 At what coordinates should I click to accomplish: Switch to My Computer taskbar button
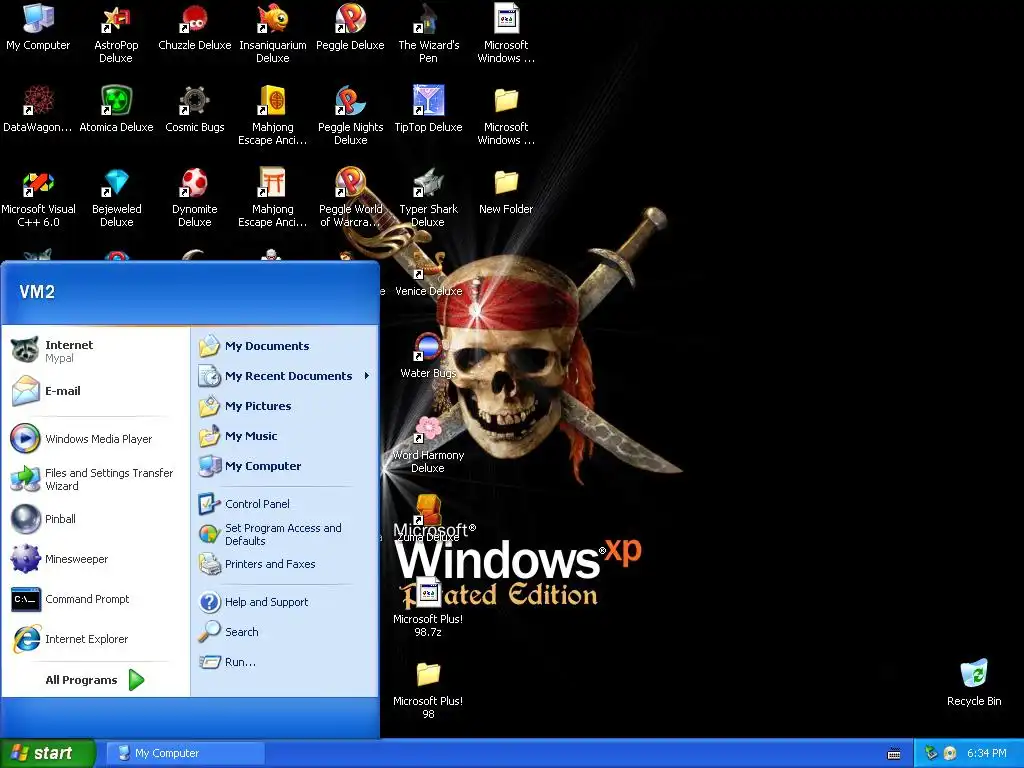(185, 753)
